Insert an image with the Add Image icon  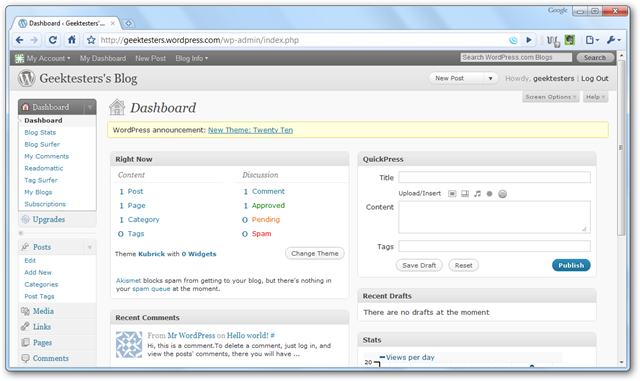(452, 194)
